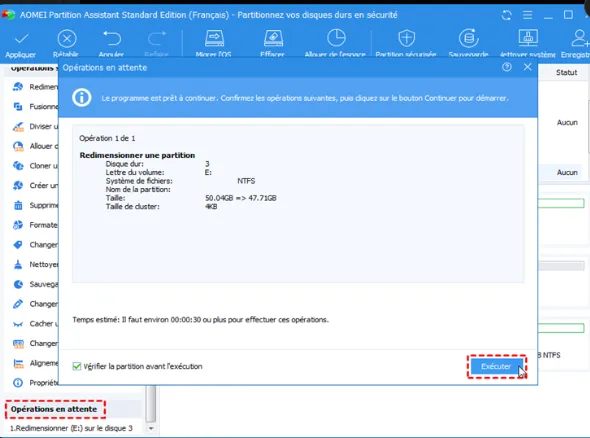Click Opérations en attente section header
This screenshot has width=590, height=438.
54,409
